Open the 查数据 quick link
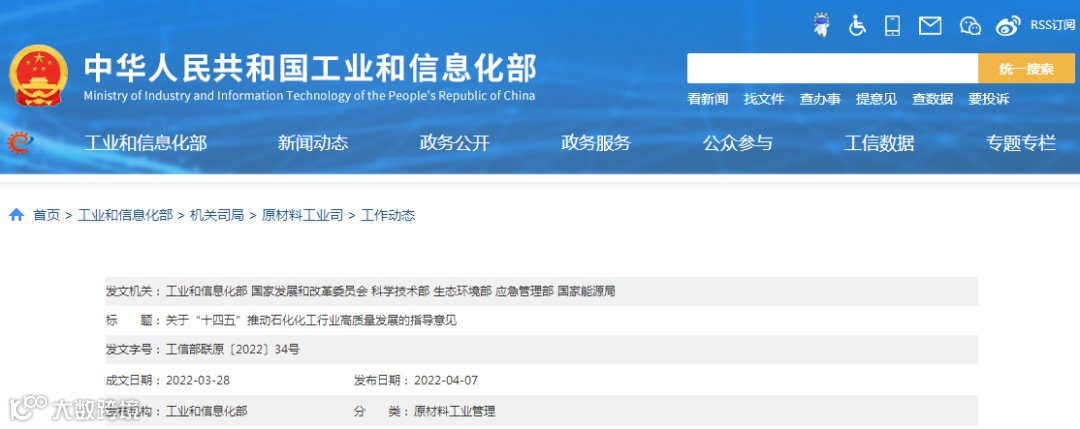Image resolution: width=1080 pixels, height=429 pixels. point(933,99)
